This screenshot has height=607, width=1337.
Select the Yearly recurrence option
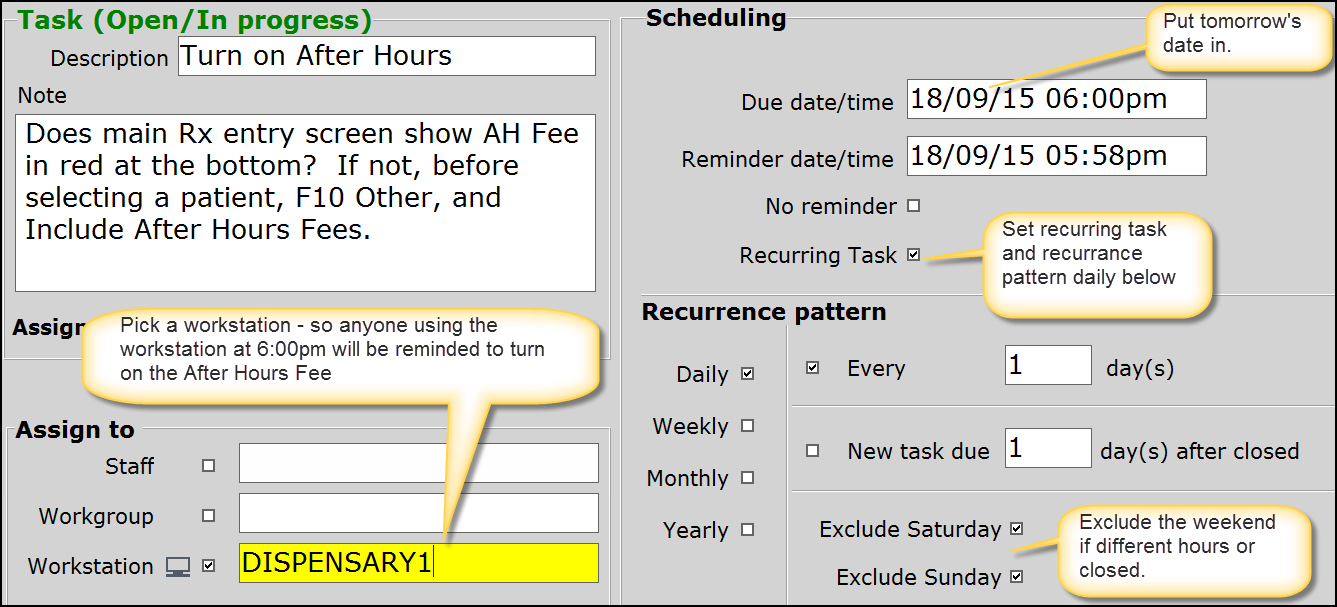(x=747, y=530)
